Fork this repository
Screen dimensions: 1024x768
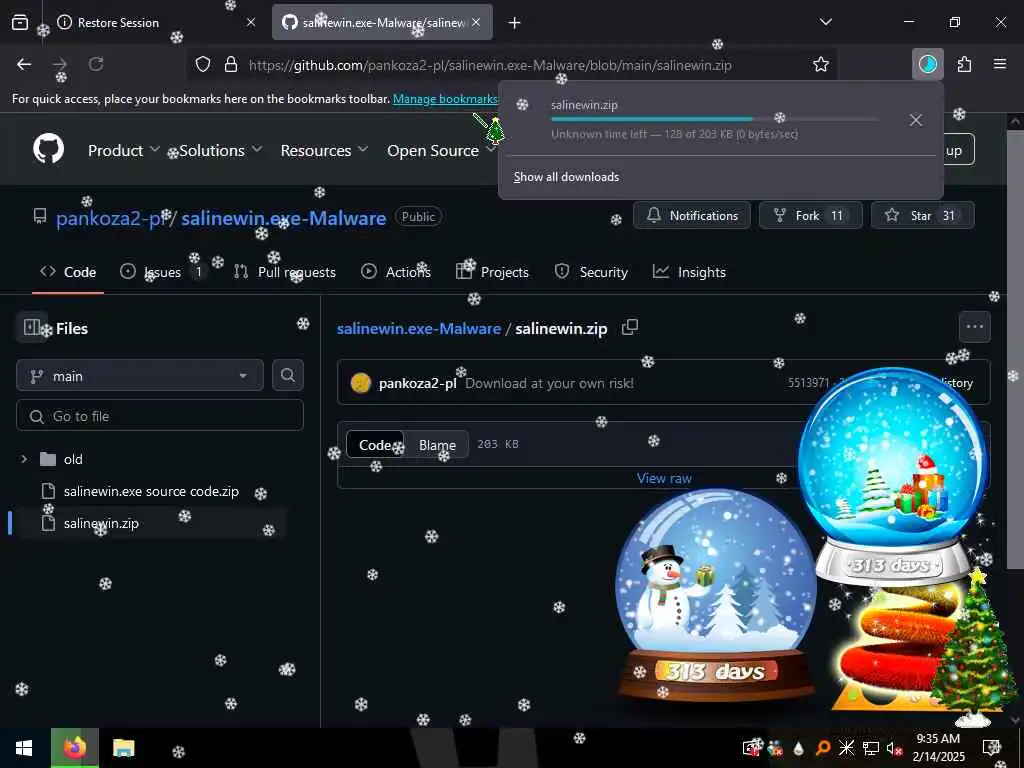tap(810, 216)
